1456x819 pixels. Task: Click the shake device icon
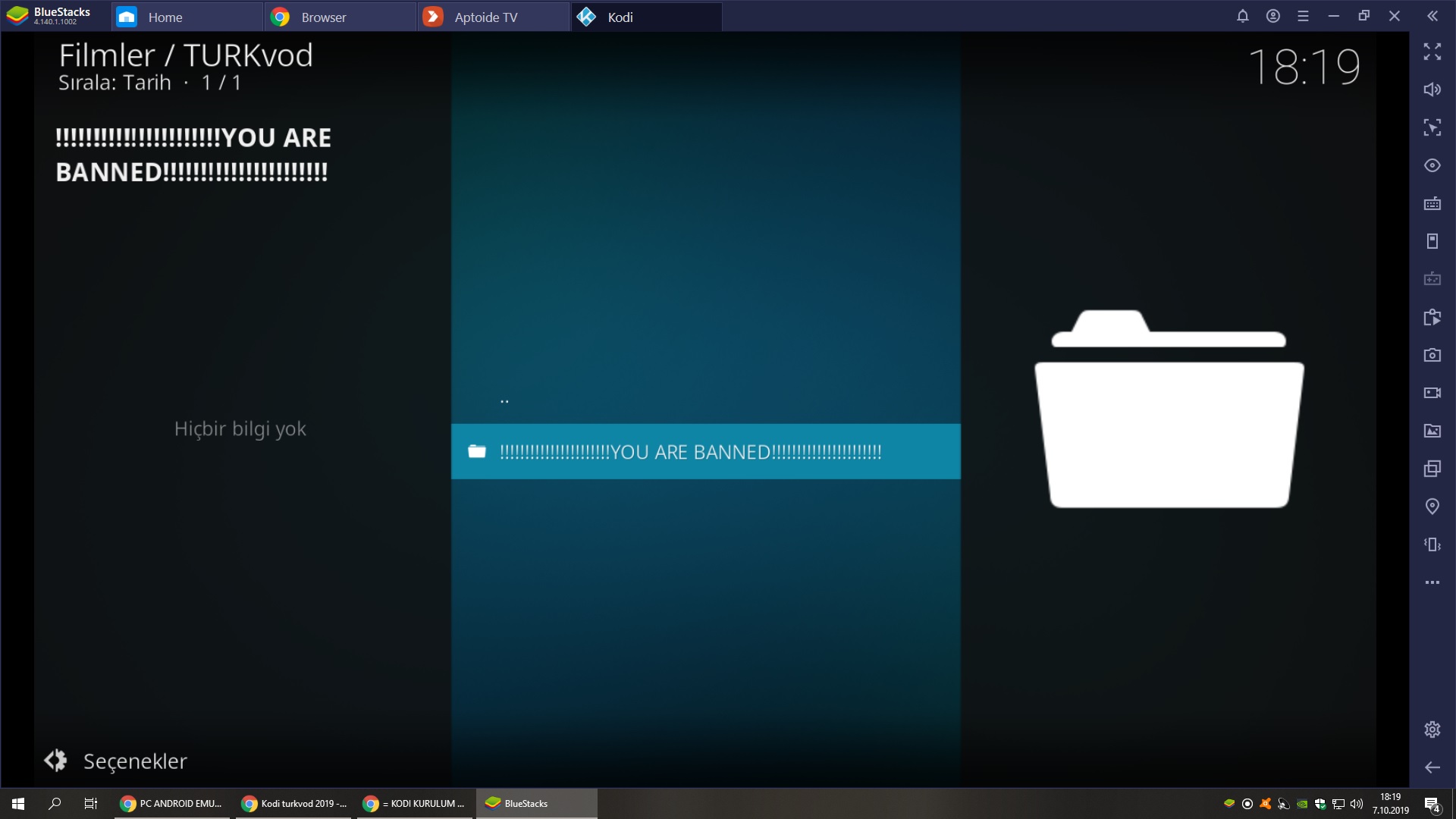[x=1432, y=544]
